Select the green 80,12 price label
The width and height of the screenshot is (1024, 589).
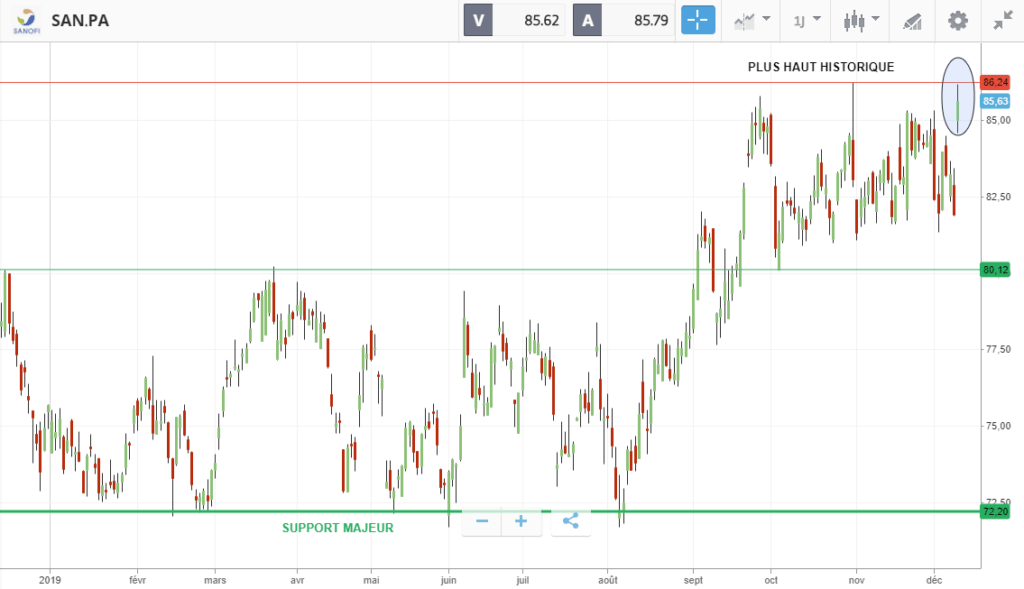tap(995, 270)
